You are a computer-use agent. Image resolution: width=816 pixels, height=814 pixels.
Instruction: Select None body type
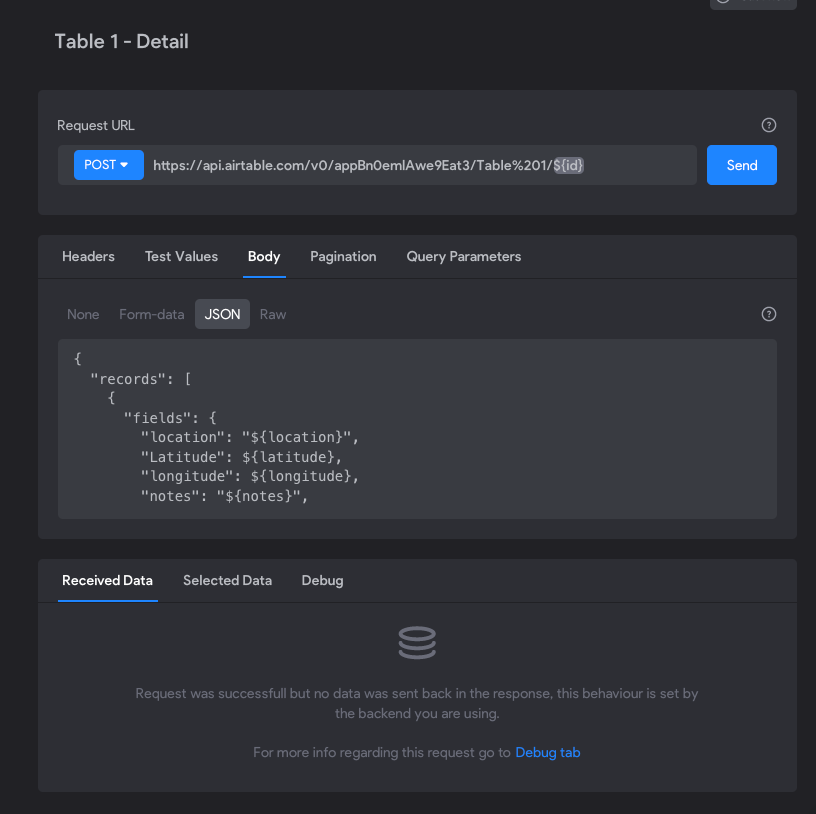pyautogui.click(x=83, y=314)
